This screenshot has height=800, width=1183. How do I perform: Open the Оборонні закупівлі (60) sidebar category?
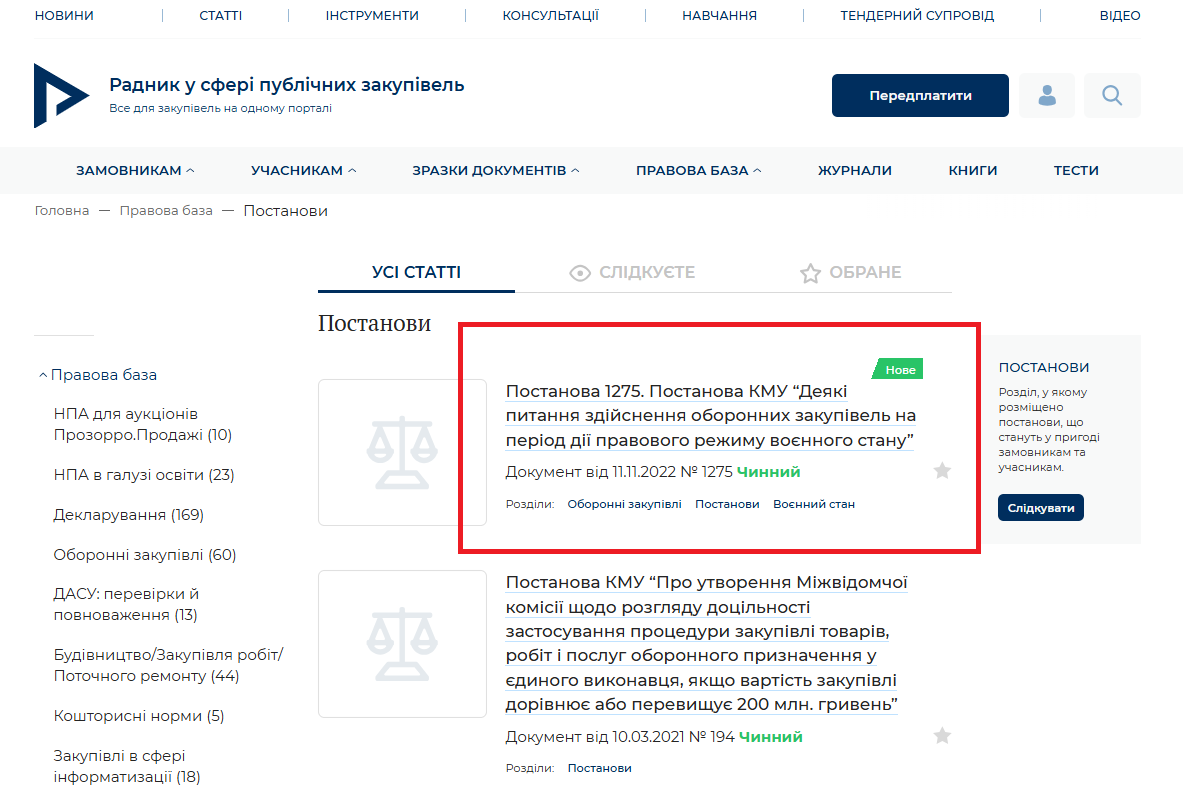click(144, 555)
